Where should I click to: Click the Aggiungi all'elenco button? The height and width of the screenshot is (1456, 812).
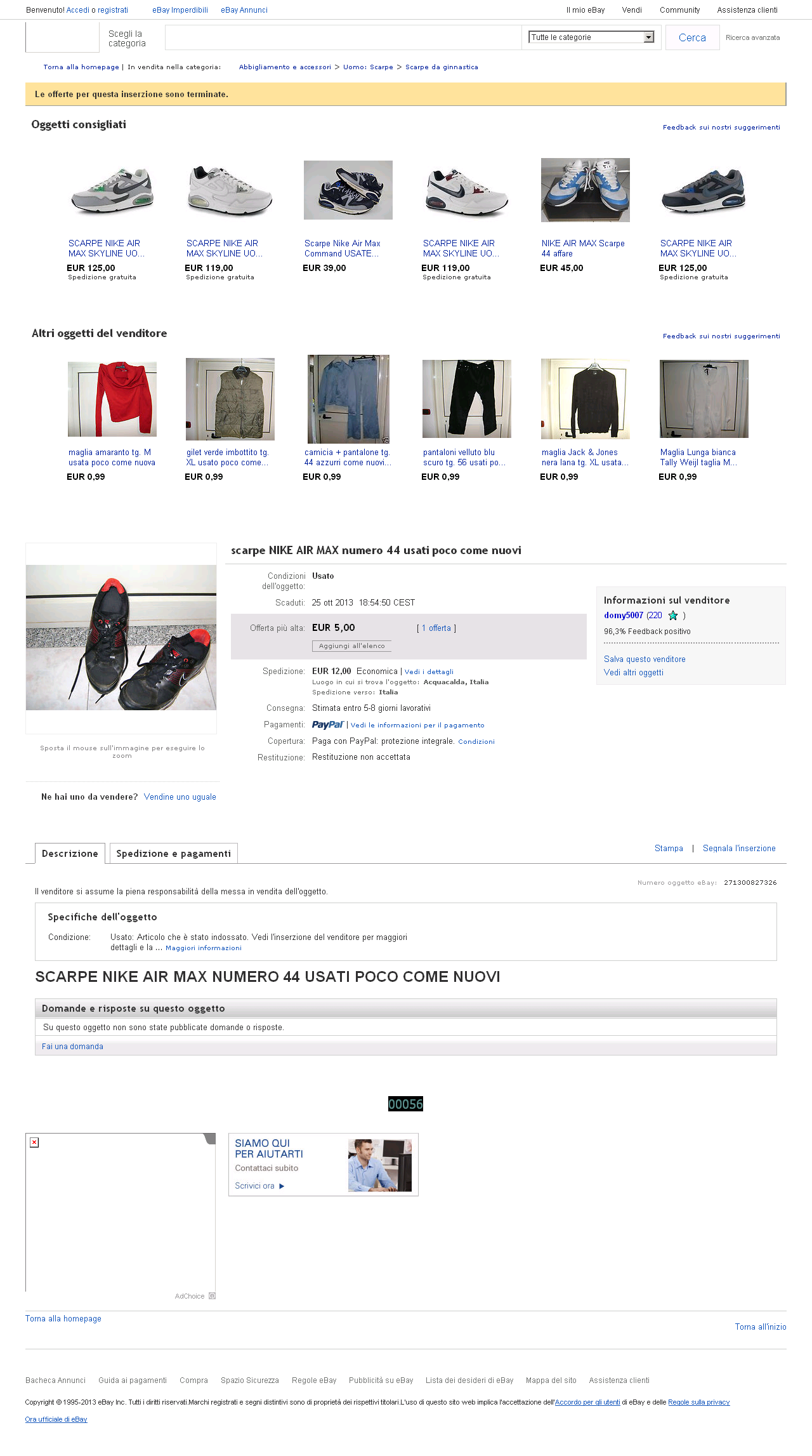click(x=351, y=646)
